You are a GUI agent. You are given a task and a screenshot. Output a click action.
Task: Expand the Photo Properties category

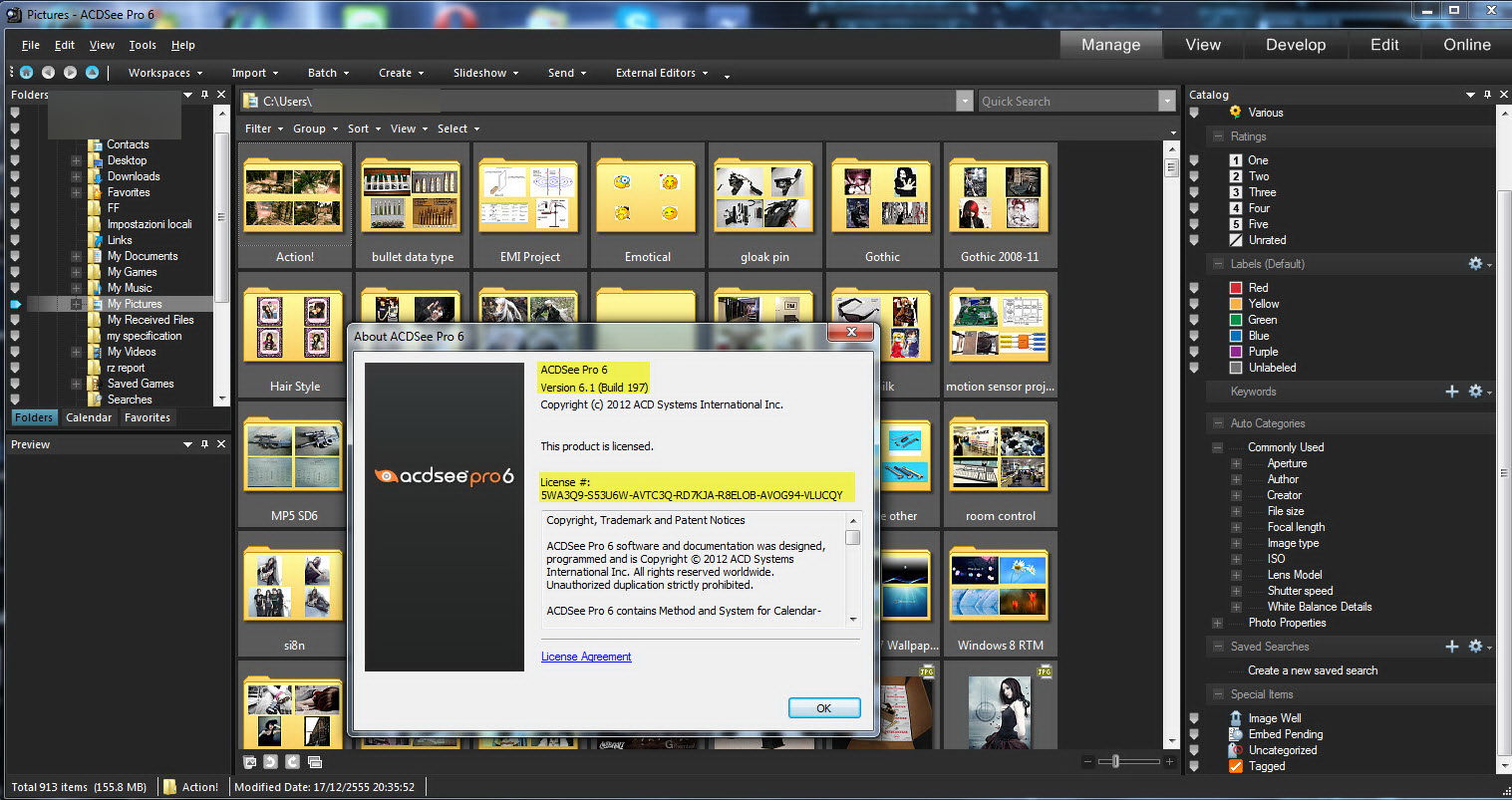pyautogui.click(x=1217, y=623)
